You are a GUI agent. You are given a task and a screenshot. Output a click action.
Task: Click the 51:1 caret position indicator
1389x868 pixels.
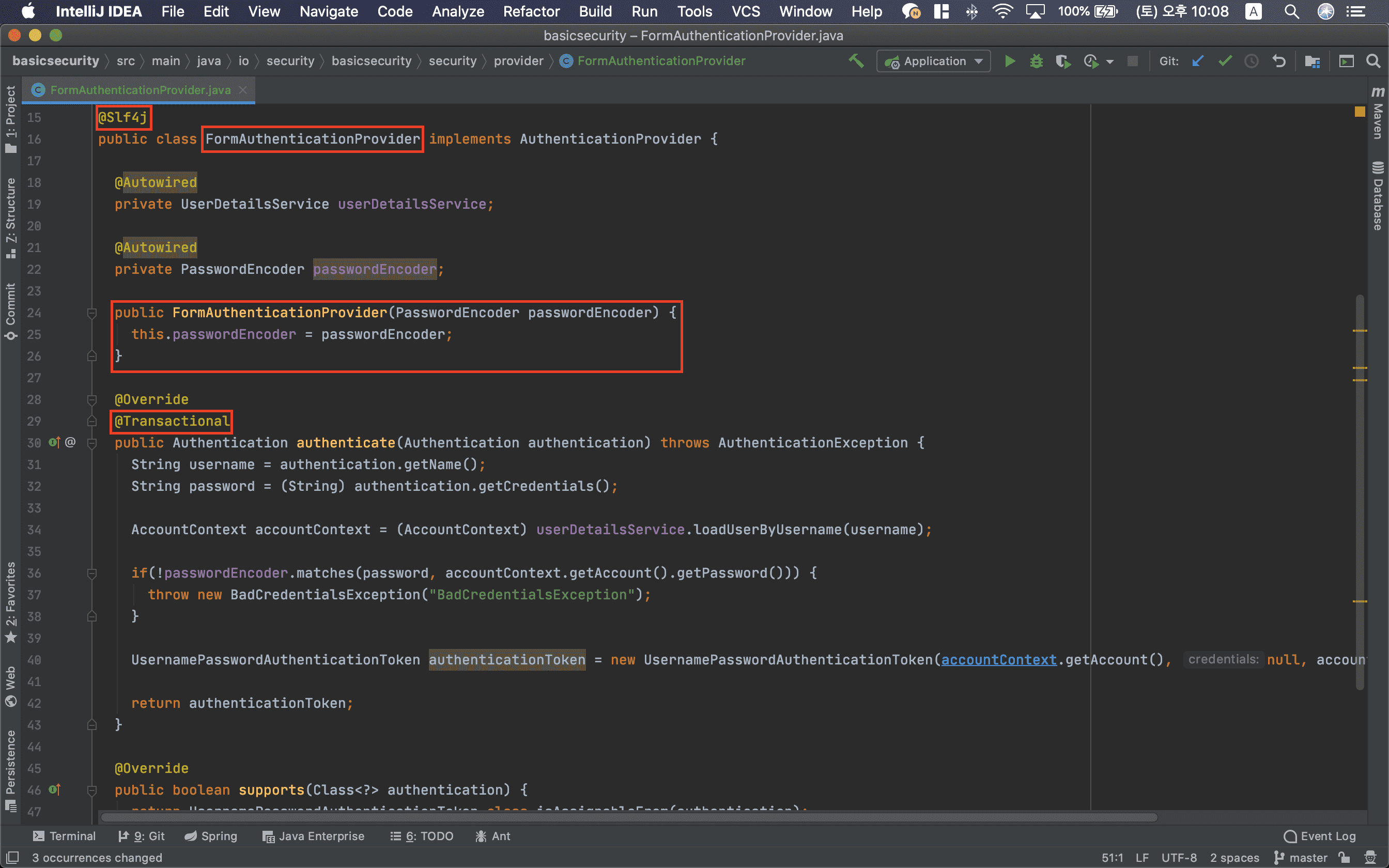tap(1112, 857)
